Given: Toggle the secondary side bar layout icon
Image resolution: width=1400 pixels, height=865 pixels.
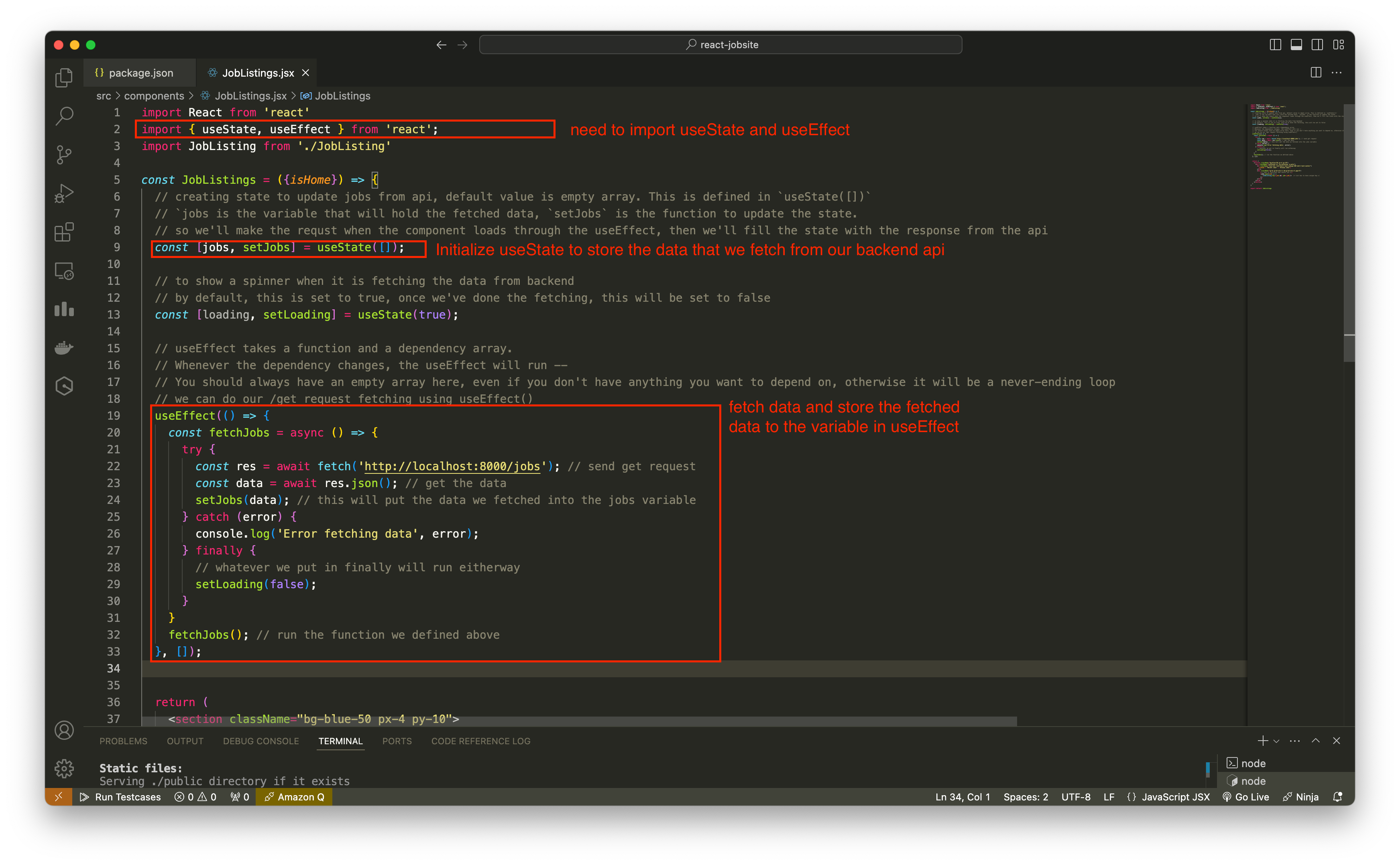Looking at the screenshot, I should click(1317, 45).
